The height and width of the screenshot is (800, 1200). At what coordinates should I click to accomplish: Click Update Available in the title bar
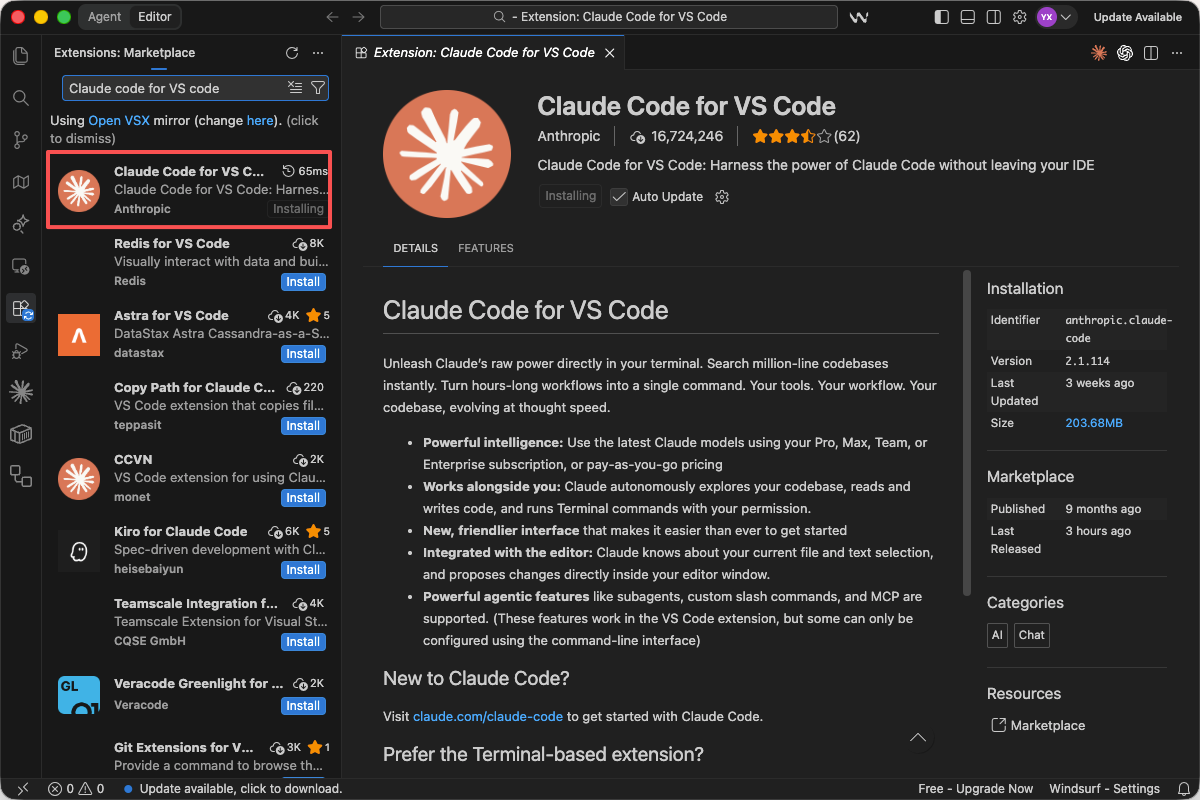pos(1138,17)
